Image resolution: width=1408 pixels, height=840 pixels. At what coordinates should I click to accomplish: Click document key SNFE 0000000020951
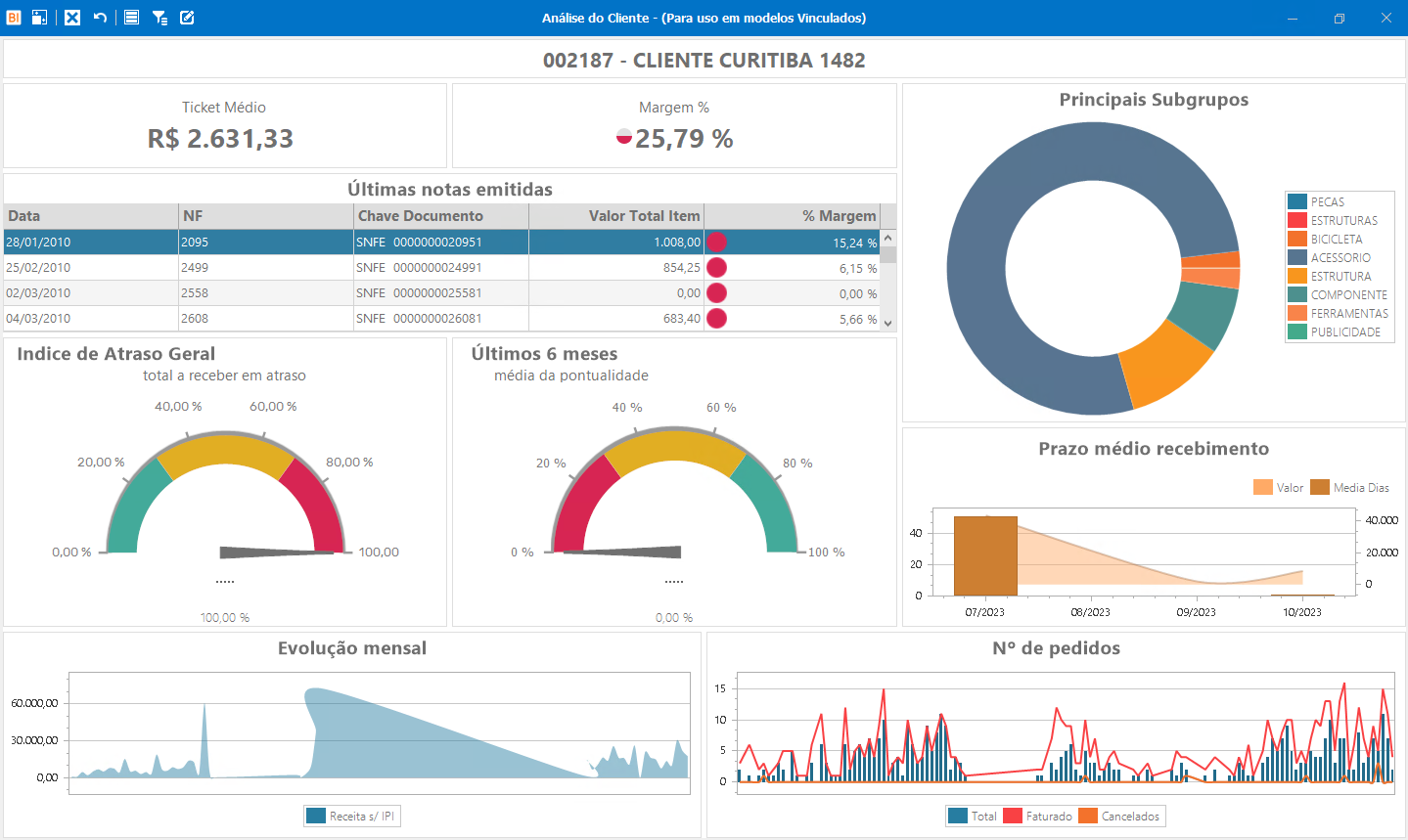click(x=419, y=242)
